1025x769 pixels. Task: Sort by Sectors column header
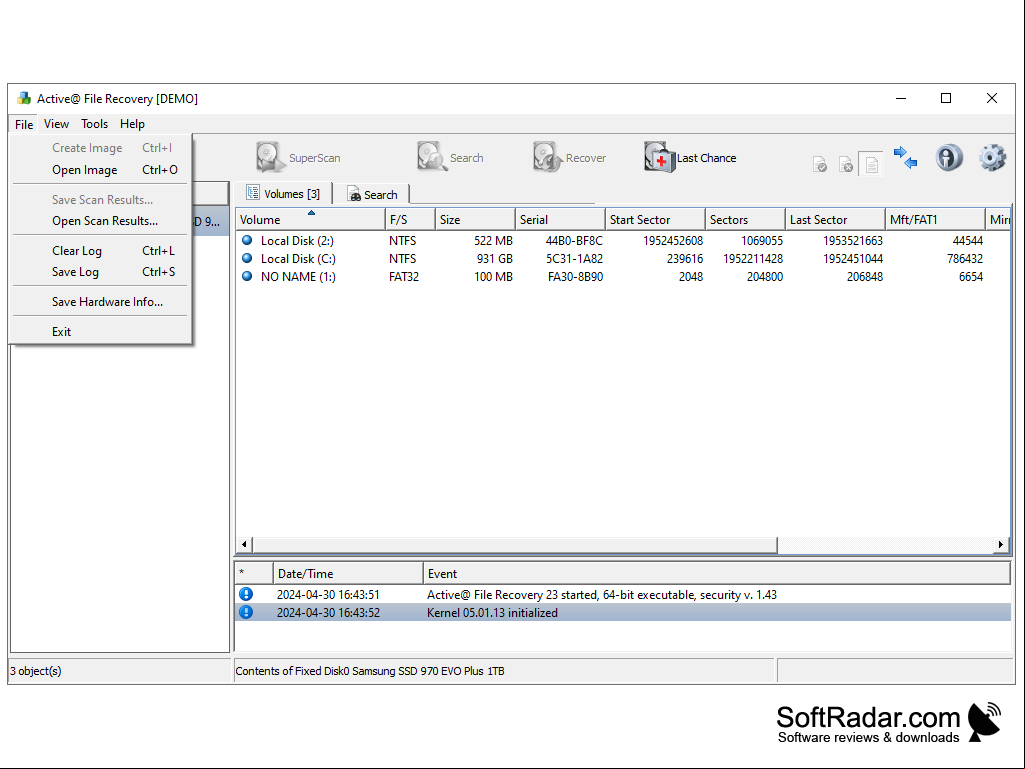click(745, 220)
